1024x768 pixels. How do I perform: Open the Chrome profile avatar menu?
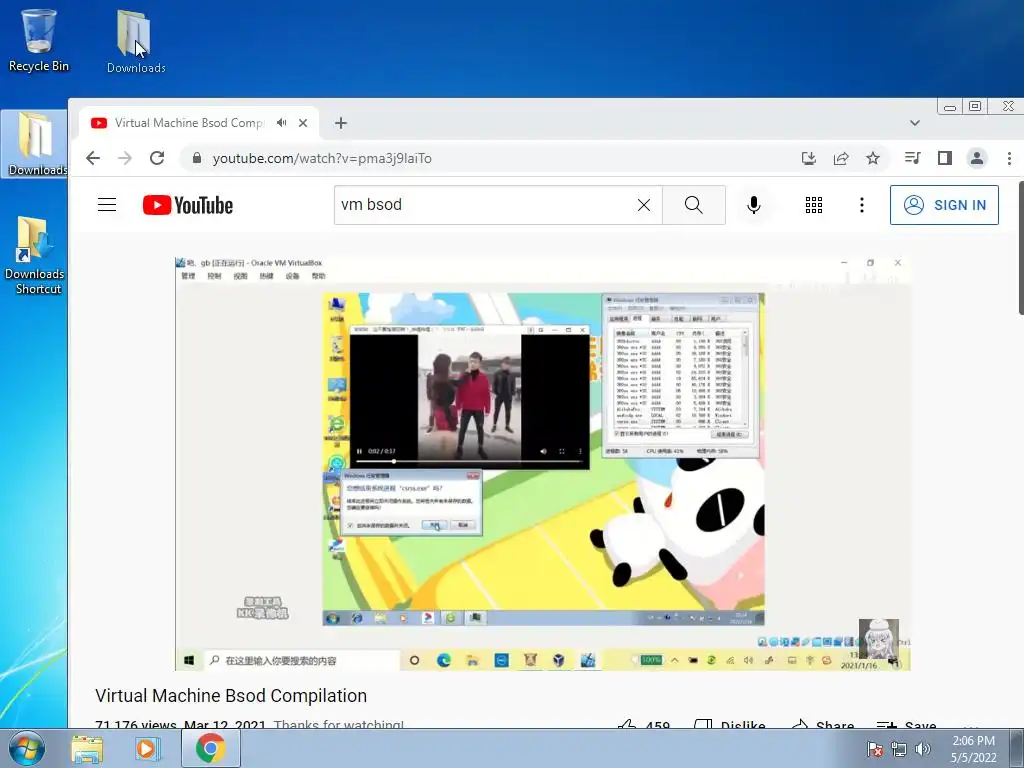pos(977,158)
